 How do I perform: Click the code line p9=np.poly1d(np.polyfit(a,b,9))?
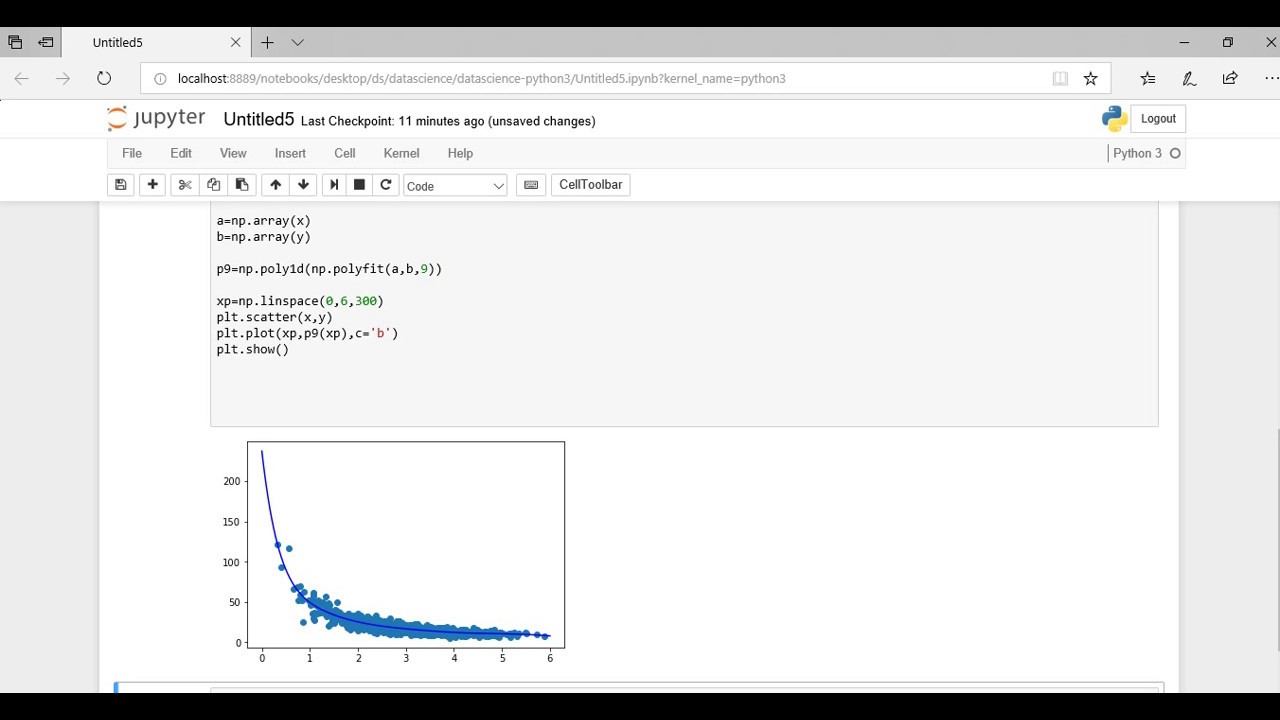click(329, 269)
